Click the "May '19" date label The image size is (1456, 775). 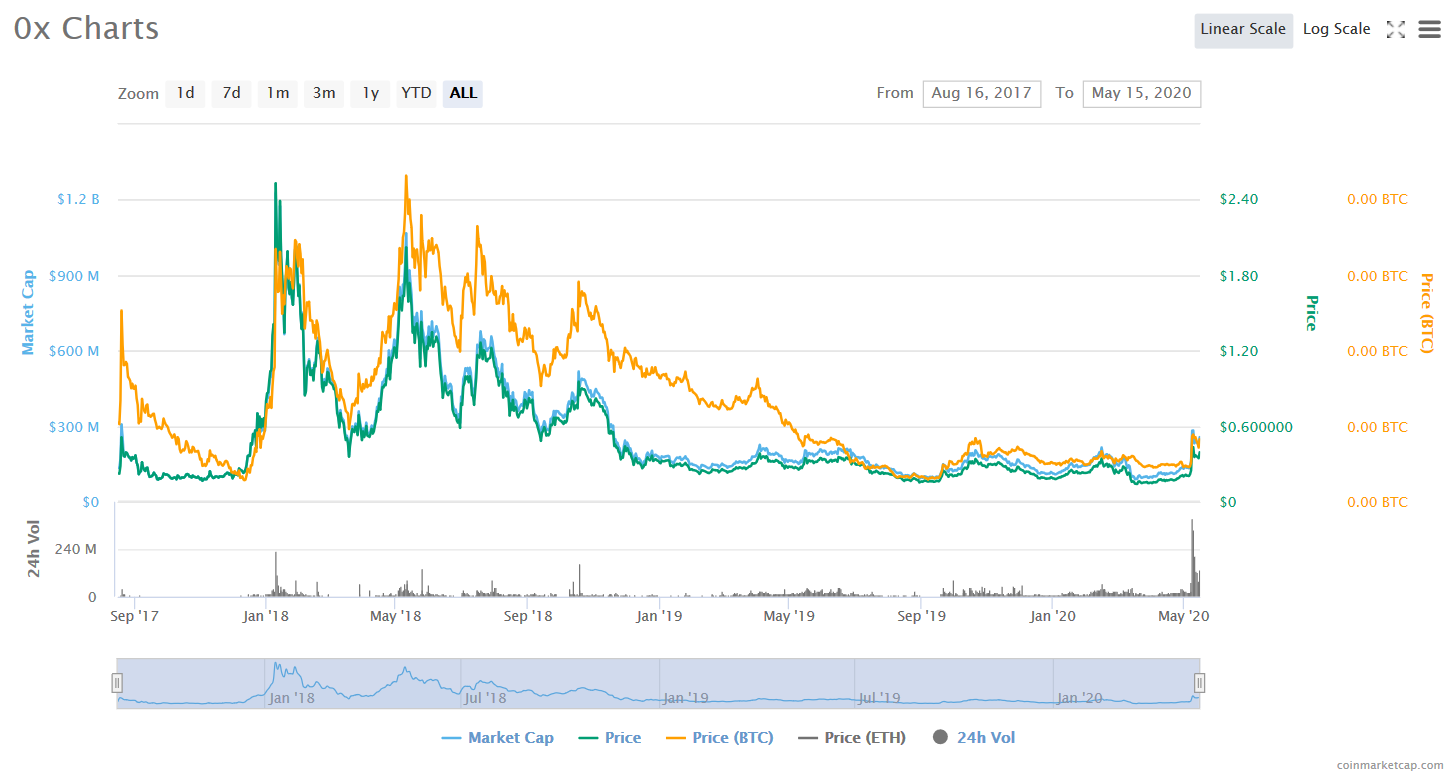(790, 616)
